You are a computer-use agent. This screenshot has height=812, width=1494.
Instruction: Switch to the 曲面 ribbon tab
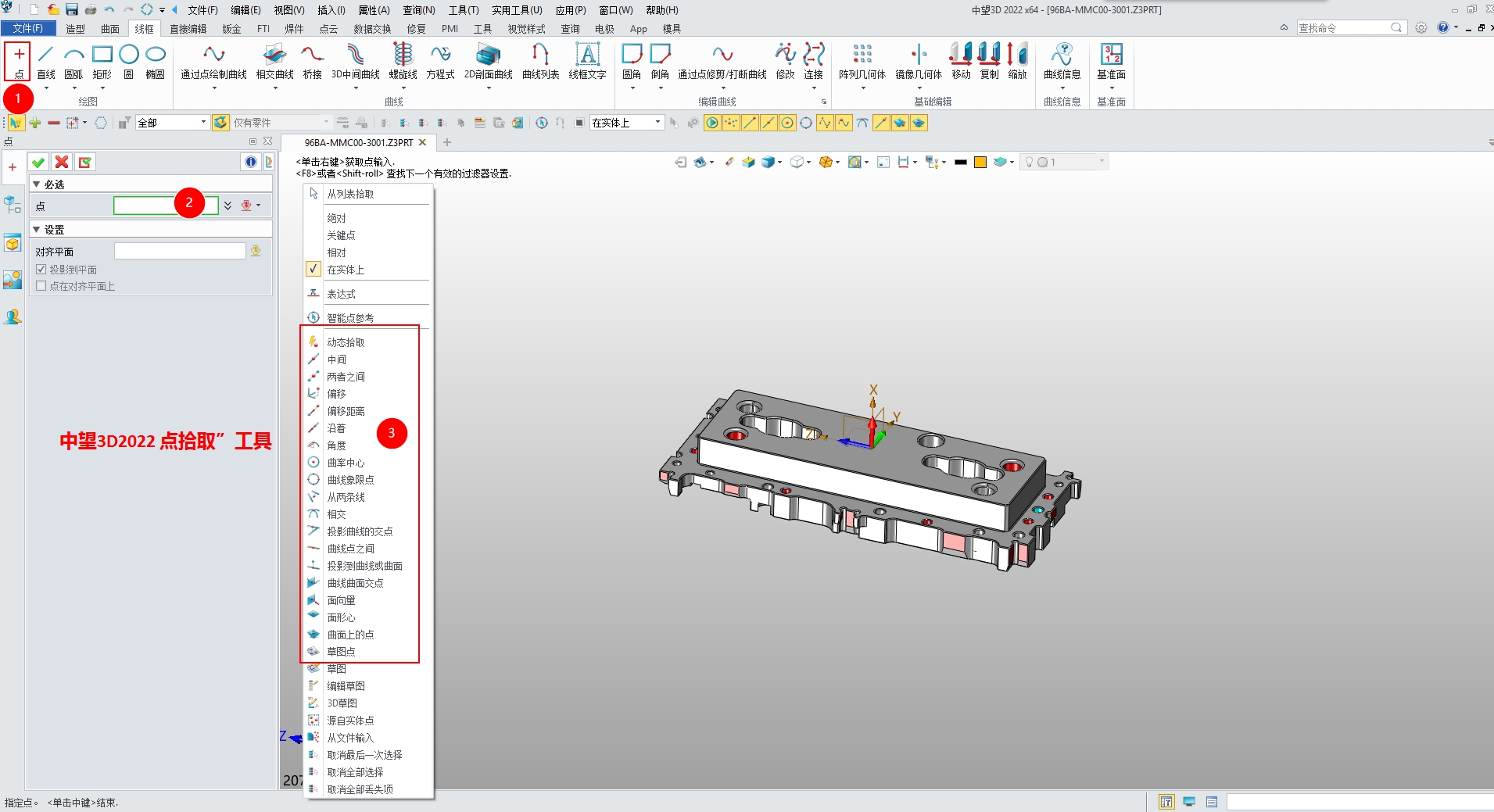(109, 28)
